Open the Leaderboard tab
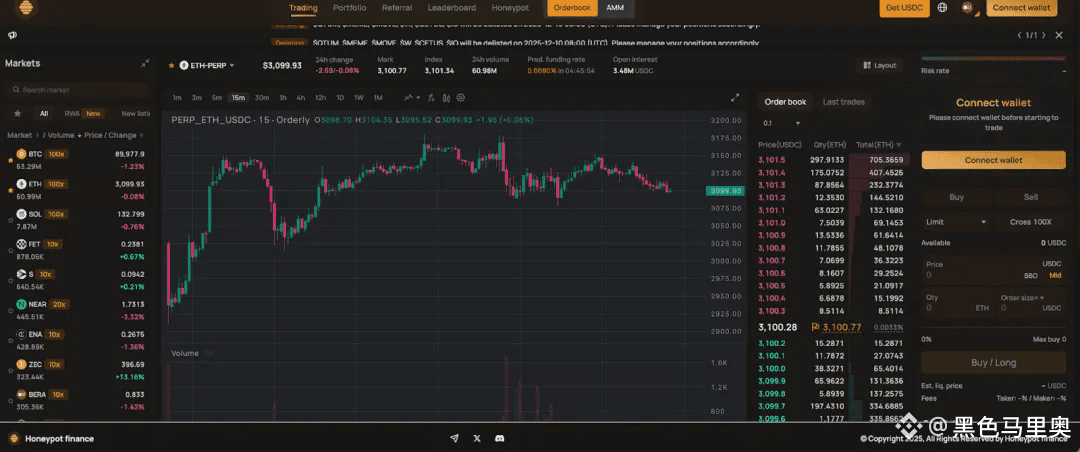The width and height of the screenshot is (1080, 452). tap(452, 8)
